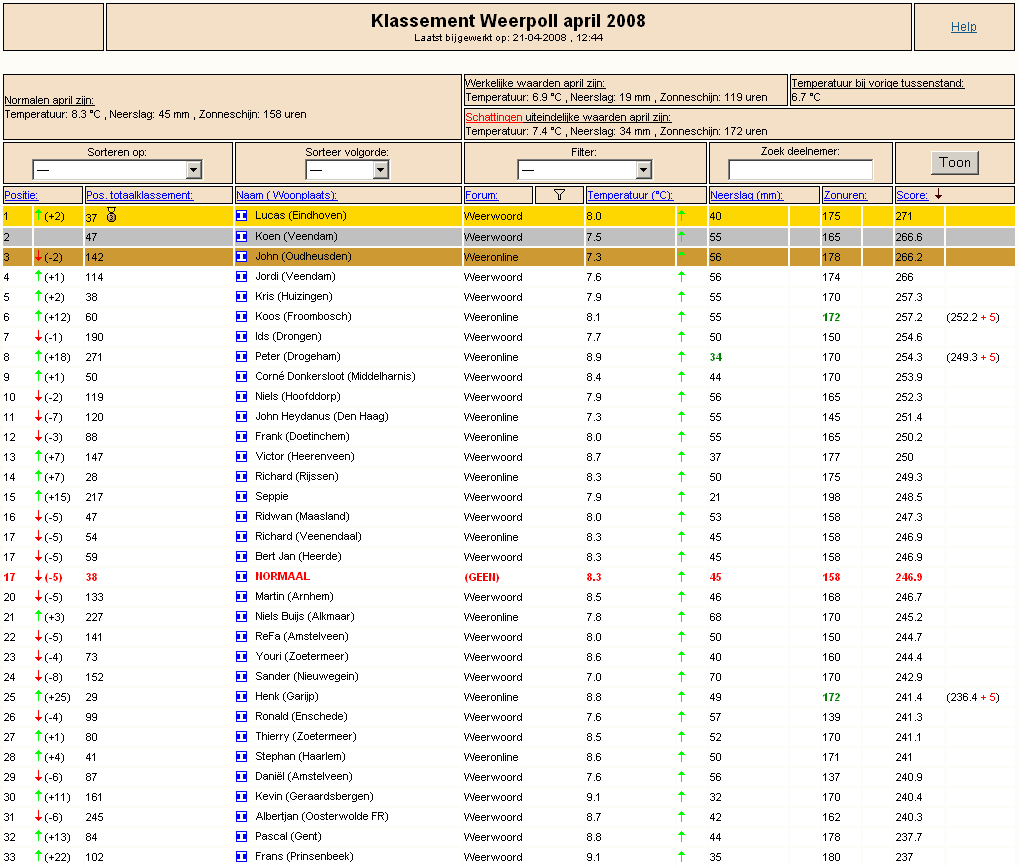Viewport: 1018px width, 866px height.
Task: Click the red sort arrow next to Score
Action: [x=938, y=194]
